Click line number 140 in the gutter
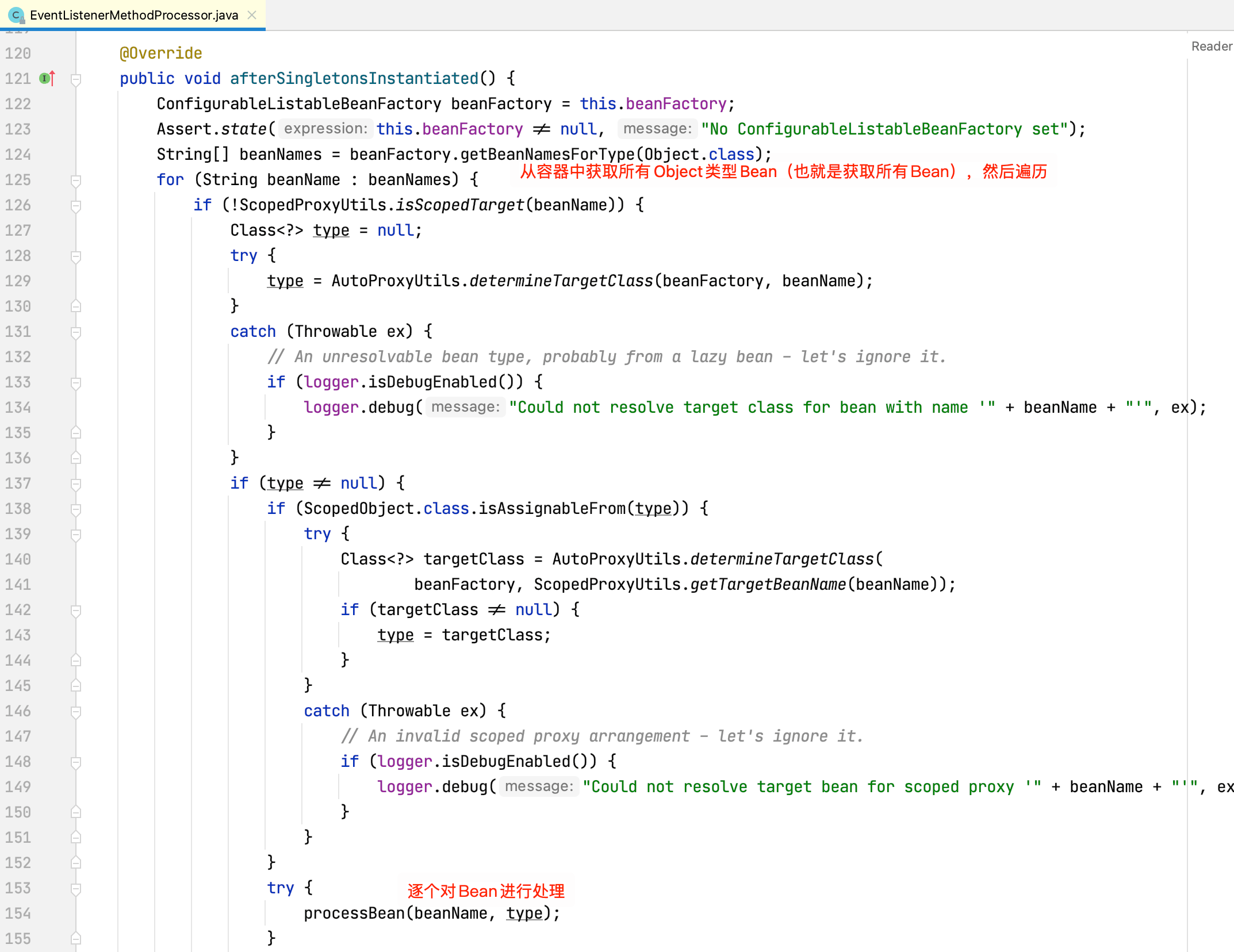The height and width of the screenshot is (952, 1234). coord(18,559)
